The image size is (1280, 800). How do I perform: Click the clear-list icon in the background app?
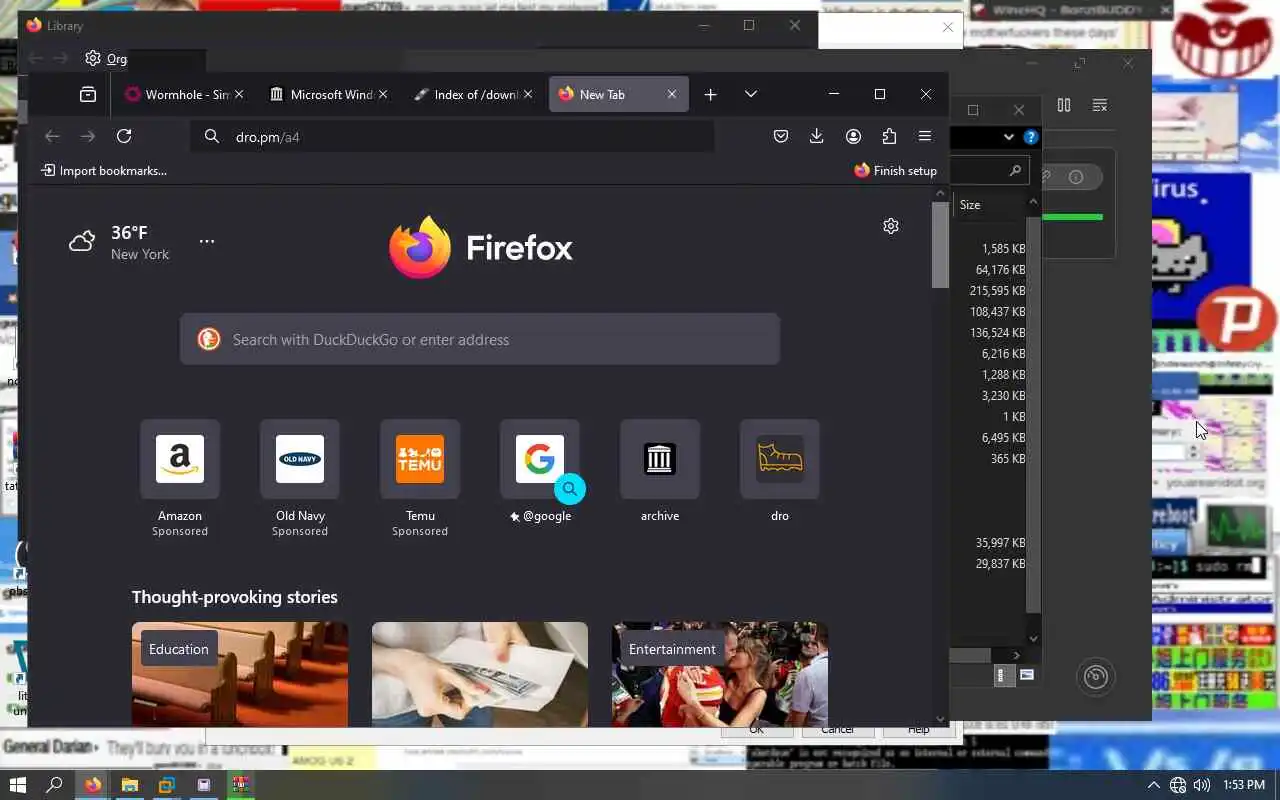pyautogui.click(x=1100, y=105)
